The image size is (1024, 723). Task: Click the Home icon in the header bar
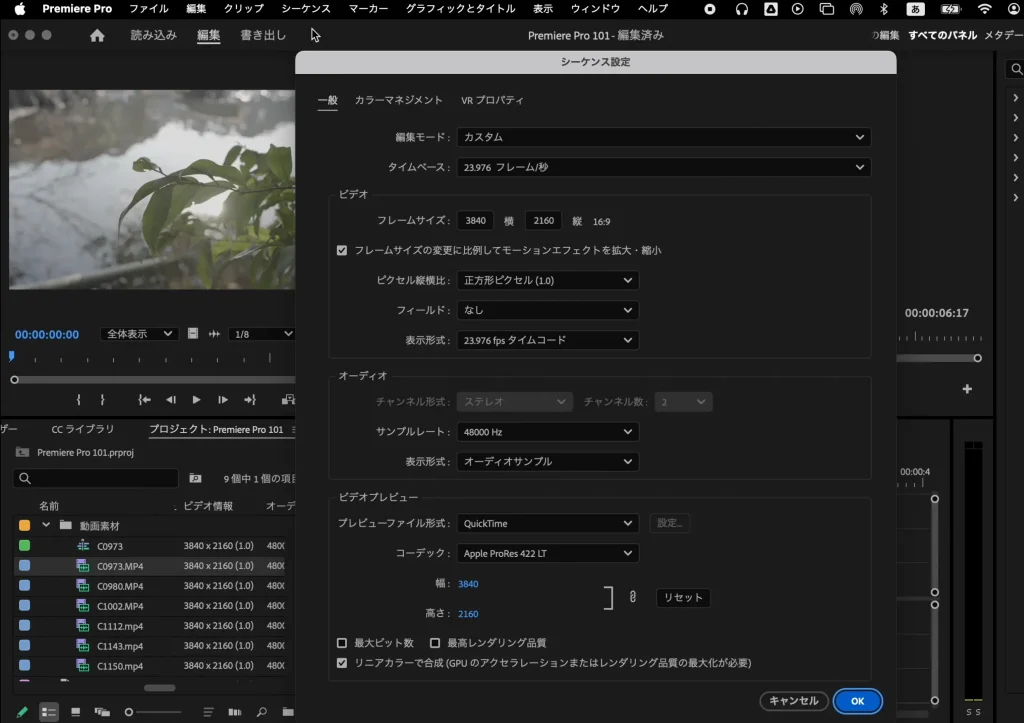(x=96, y=34)
